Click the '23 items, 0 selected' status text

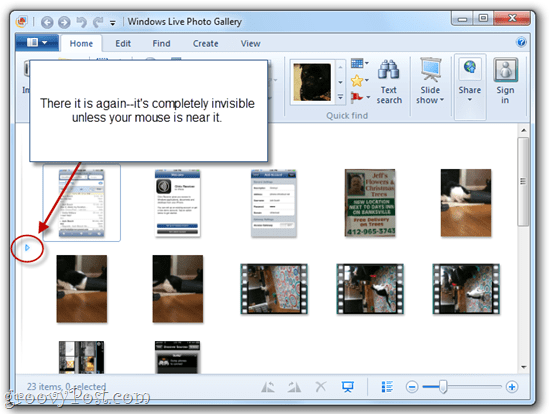[x=66, y=386]
